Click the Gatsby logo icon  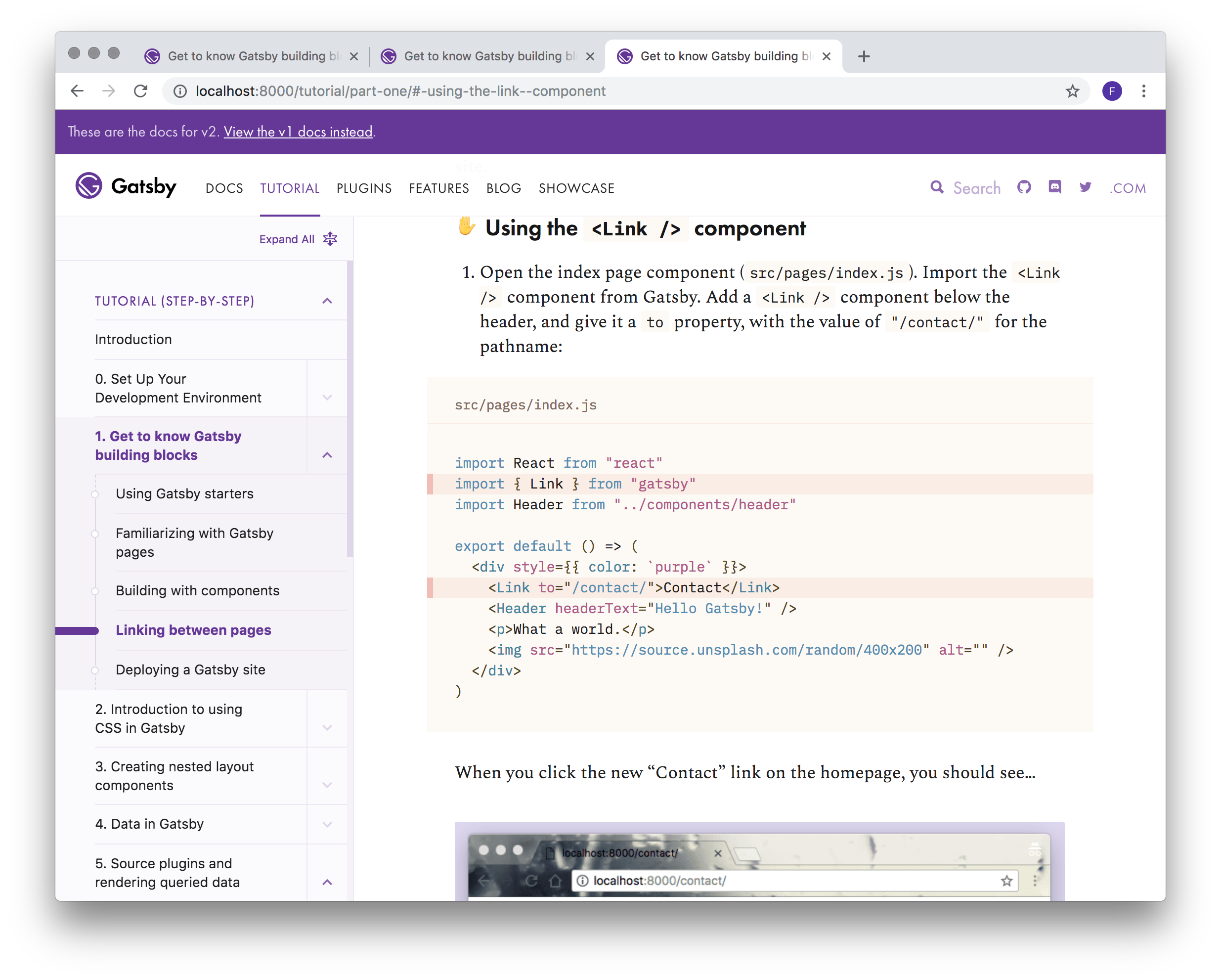tap(89, 185)
